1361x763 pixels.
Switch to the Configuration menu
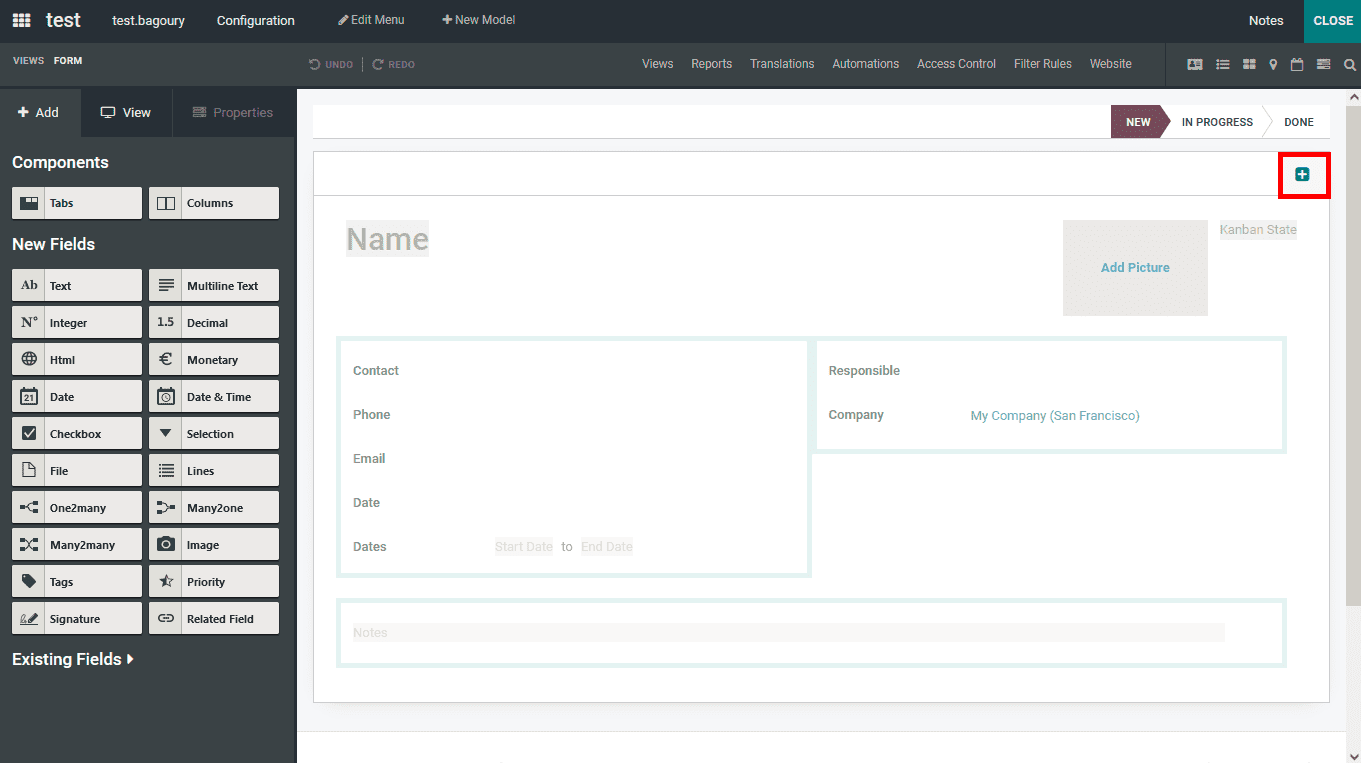click(x=255, y=20)
